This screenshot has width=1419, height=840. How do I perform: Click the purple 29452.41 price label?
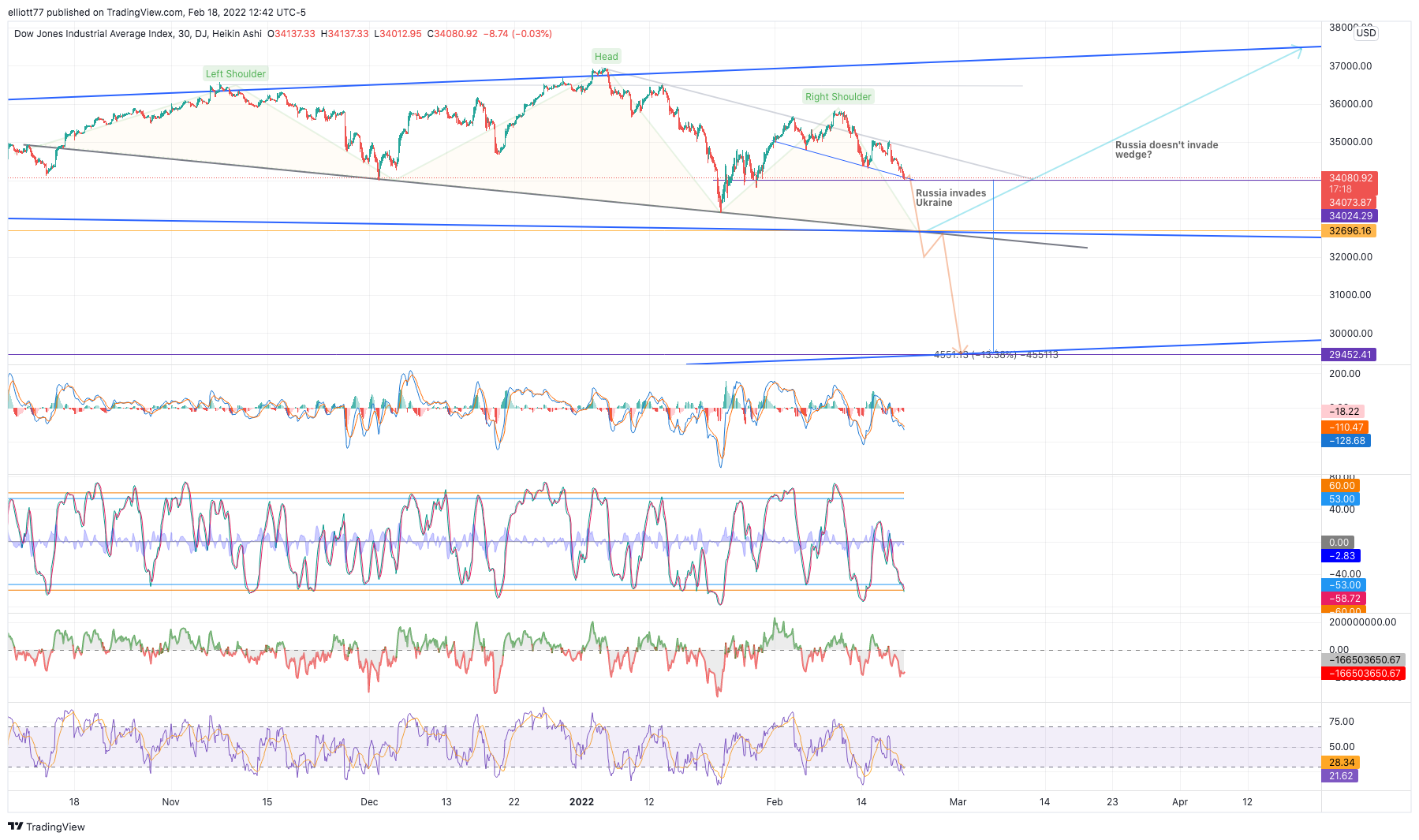pos(1350,355)
